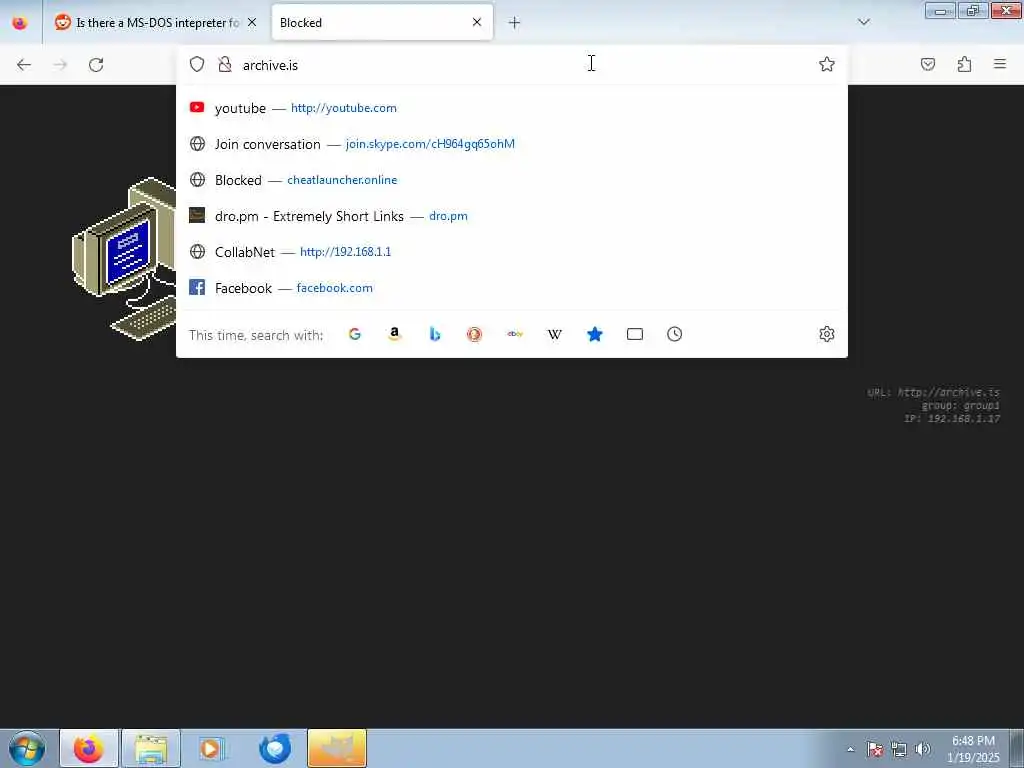Click the volume speaker tray icon

[923, 749]
